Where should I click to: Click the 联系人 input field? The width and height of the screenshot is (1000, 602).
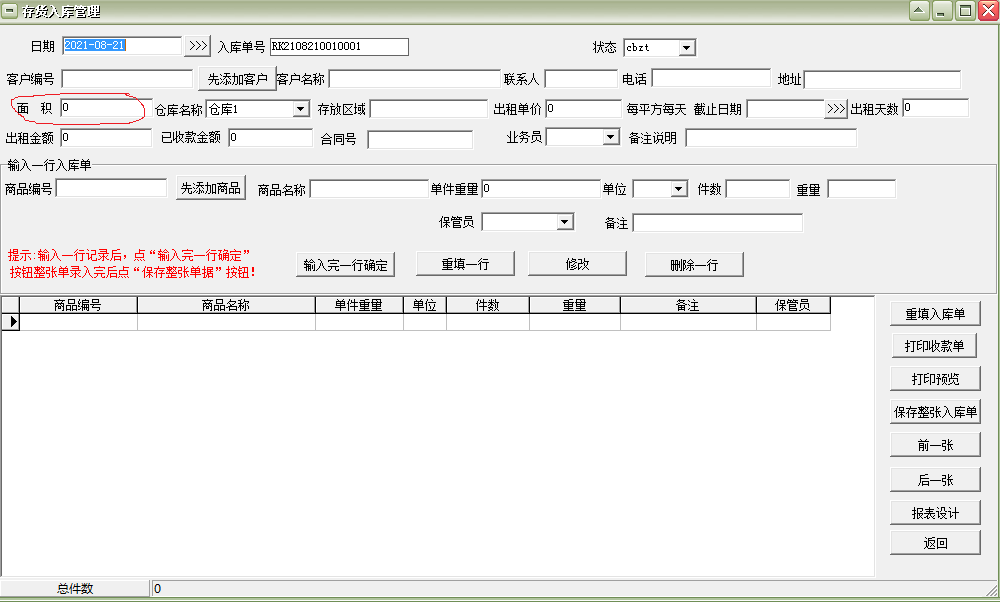coord(581,79)
